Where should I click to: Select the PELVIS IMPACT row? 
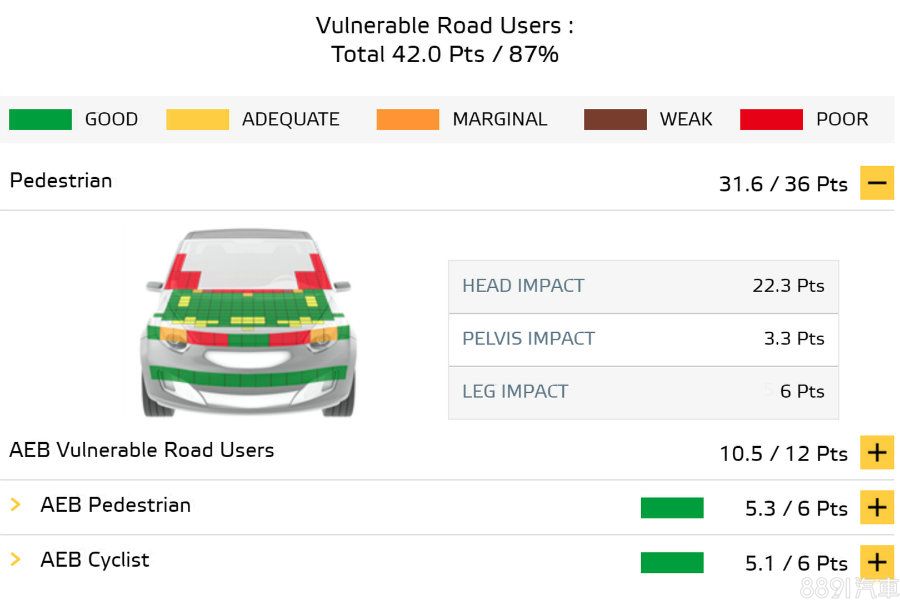643,339
